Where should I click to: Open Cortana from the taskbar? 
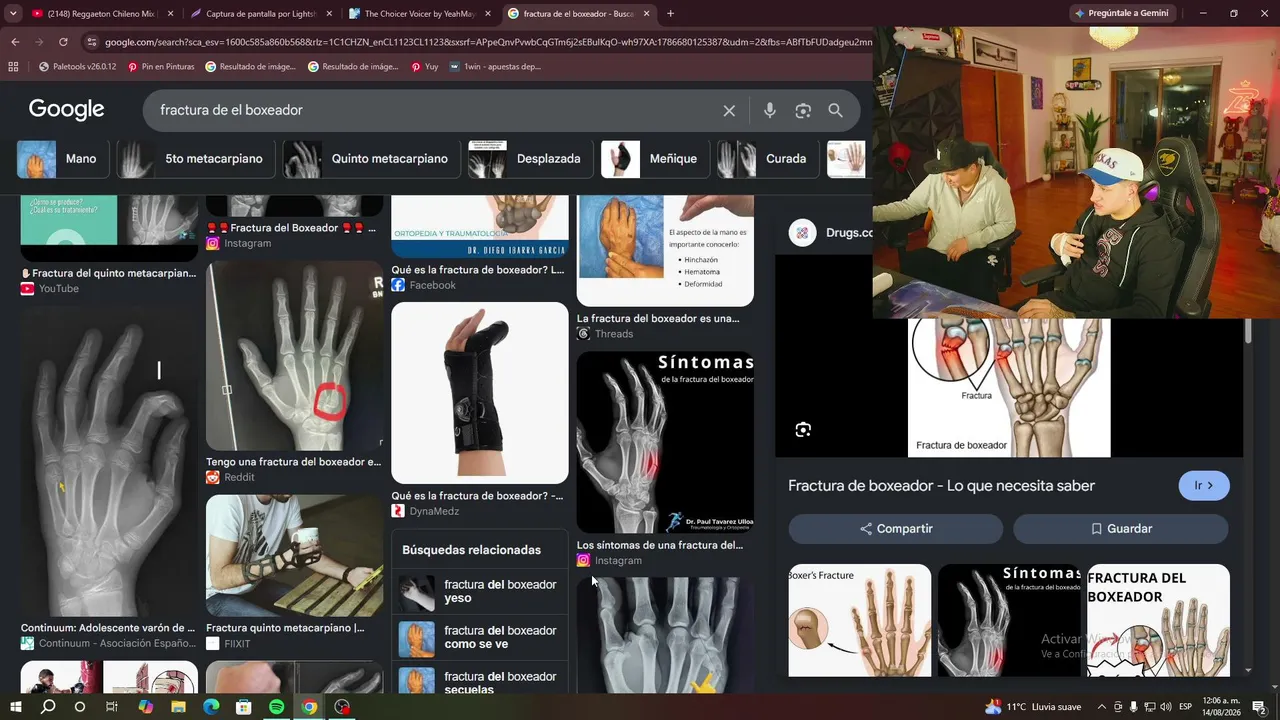(x=80, y=707)
